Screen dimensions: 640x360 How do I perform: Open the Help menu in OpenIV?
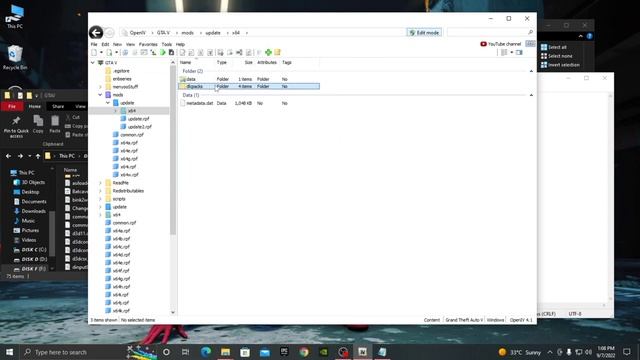180,44
